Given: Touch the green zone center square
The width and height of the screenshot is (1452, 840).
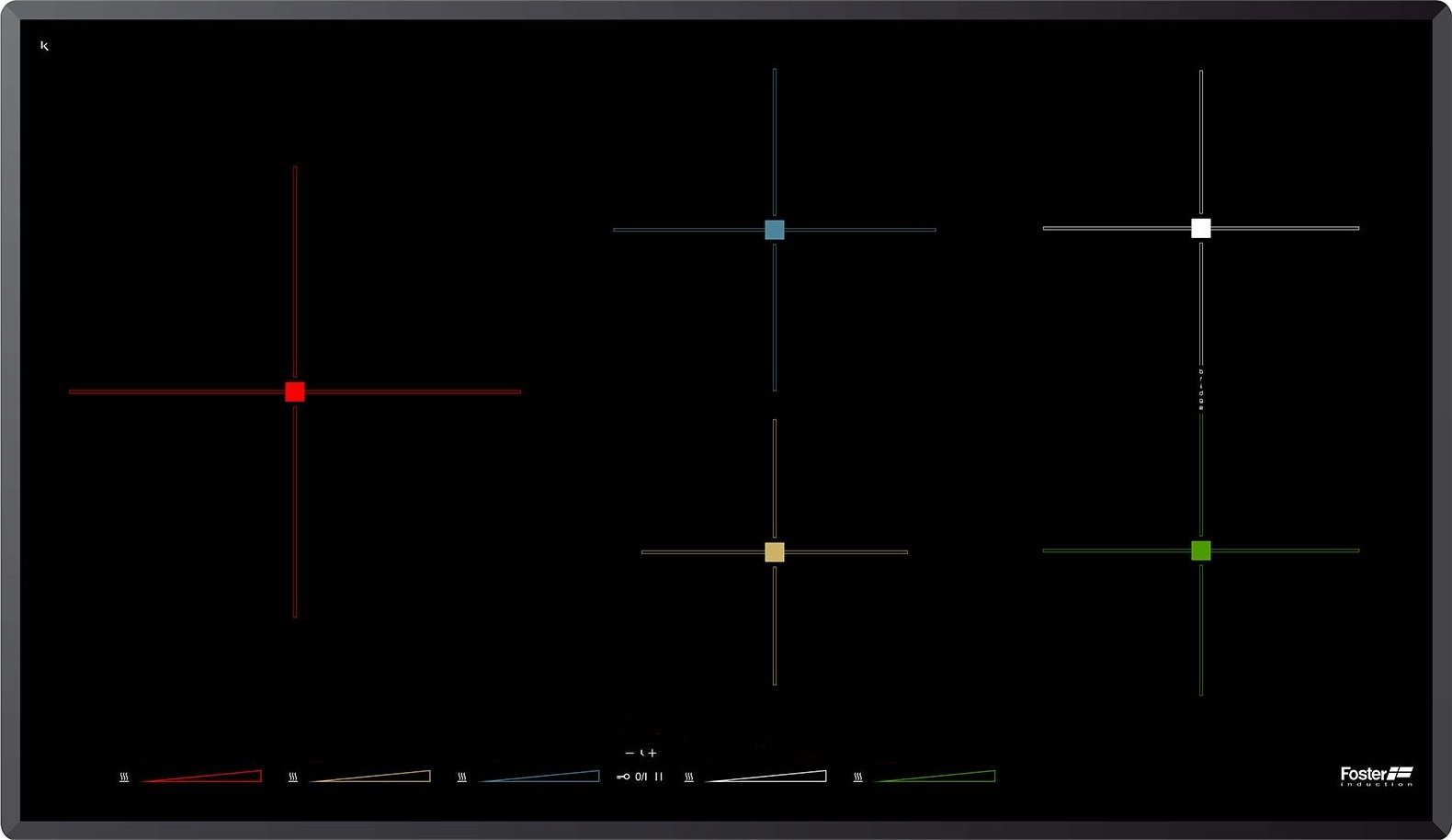Looking at the screenshot, I should [x=1201, y=551].
